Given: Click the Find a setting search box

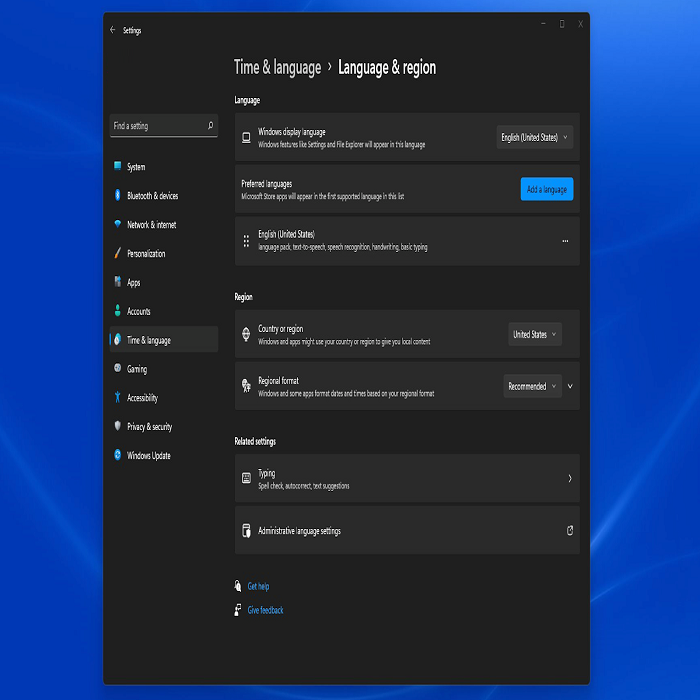Looking at the screenshot, I should coord(163,125).
